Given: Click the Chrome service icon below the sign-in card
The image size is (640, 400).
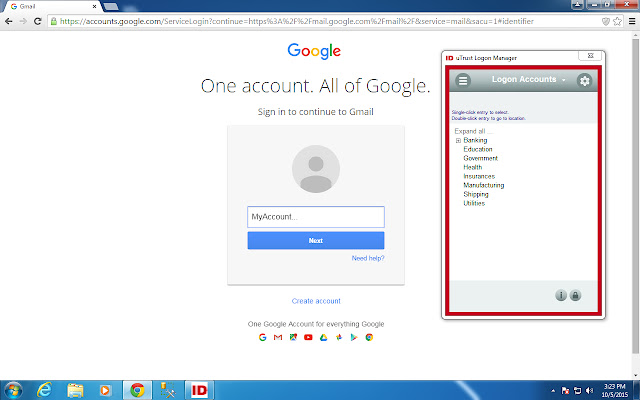Looking at the screenshot, I should (369, 337).
